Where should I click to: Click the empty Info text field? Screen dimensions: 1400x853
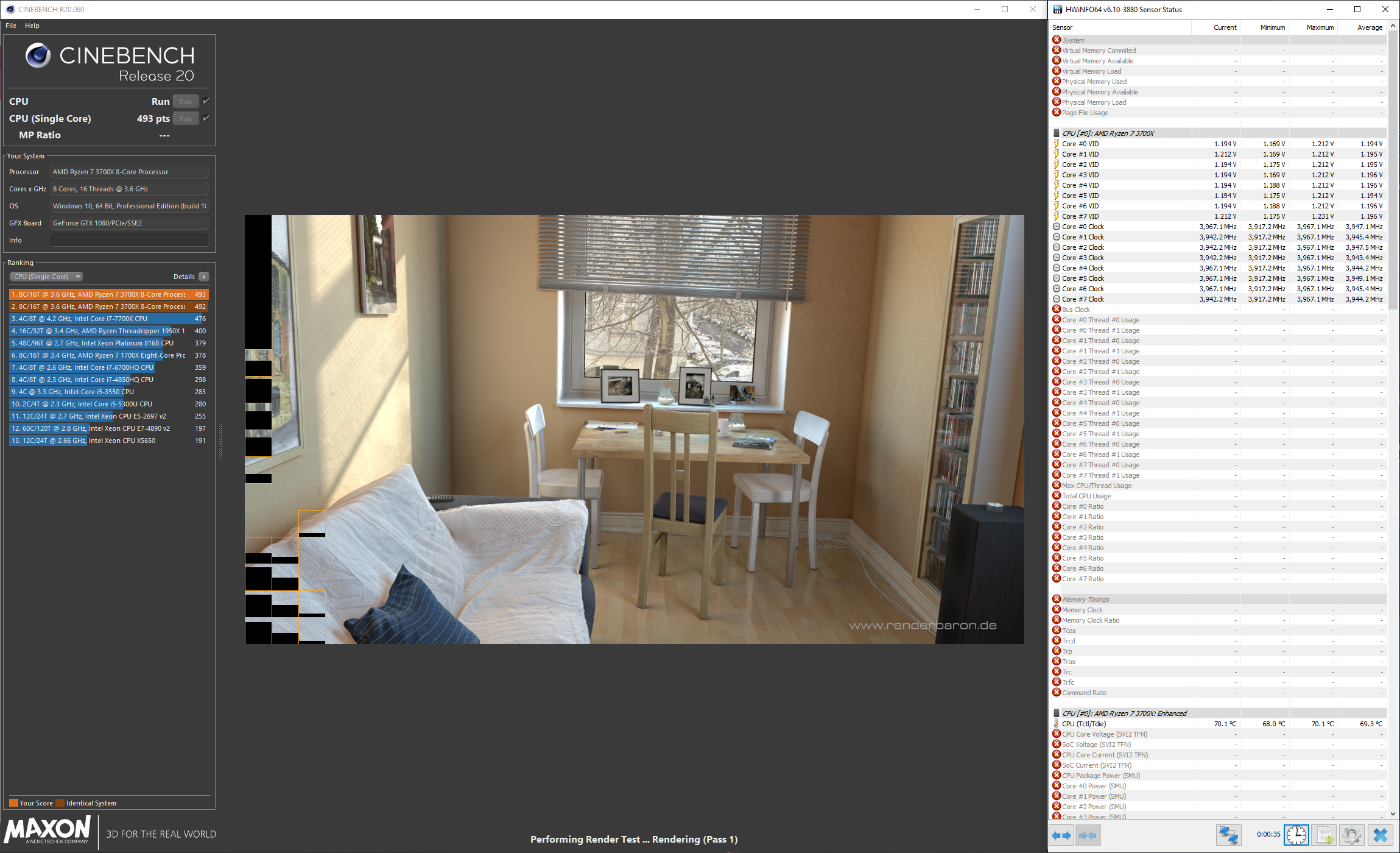(x=129, y=240)
